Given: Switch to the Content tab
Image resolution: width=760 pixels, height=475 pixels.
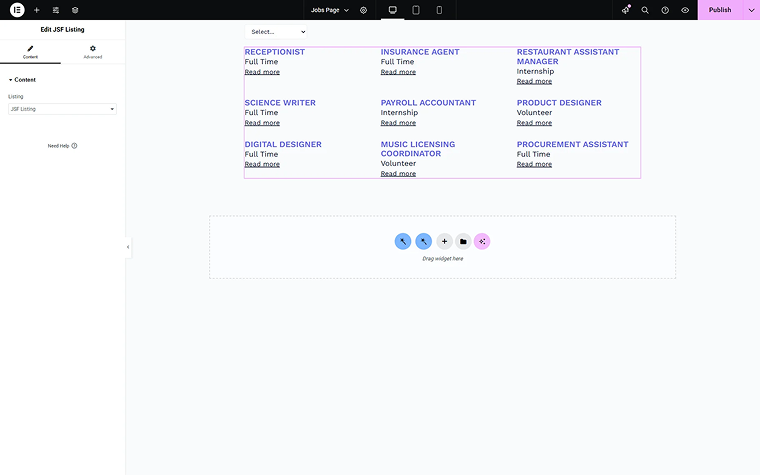Looking at the screenshot, I should coord(30,52).
